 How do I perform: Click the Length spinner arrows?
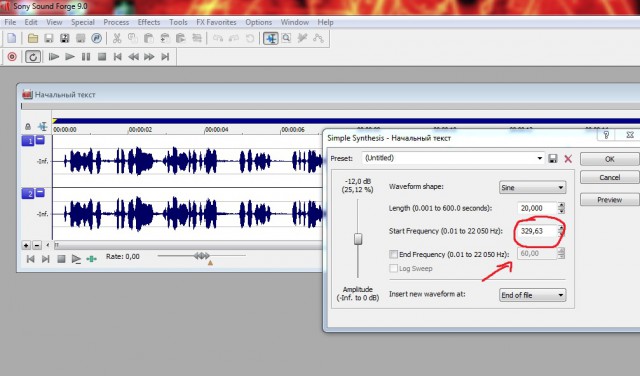pyautogui.click(x=561, y=208)
